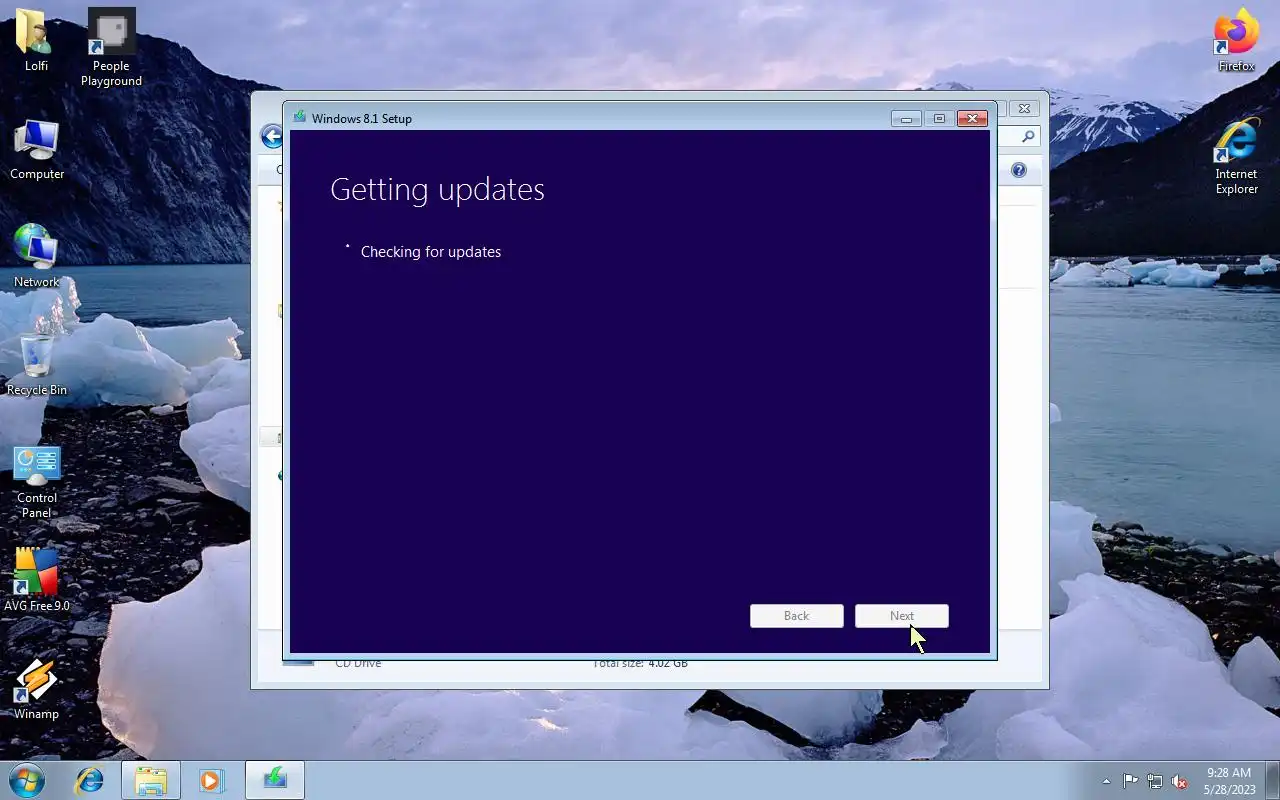Open the clock showing 9:28 AM
Viewport: 1280px width, 800px height.
tap(1229, 781)
